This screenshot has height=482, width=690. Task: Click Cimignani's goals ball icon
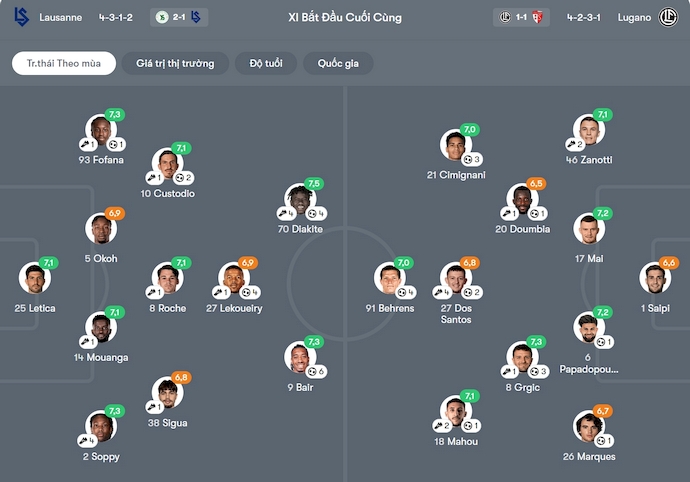[469, 159]
